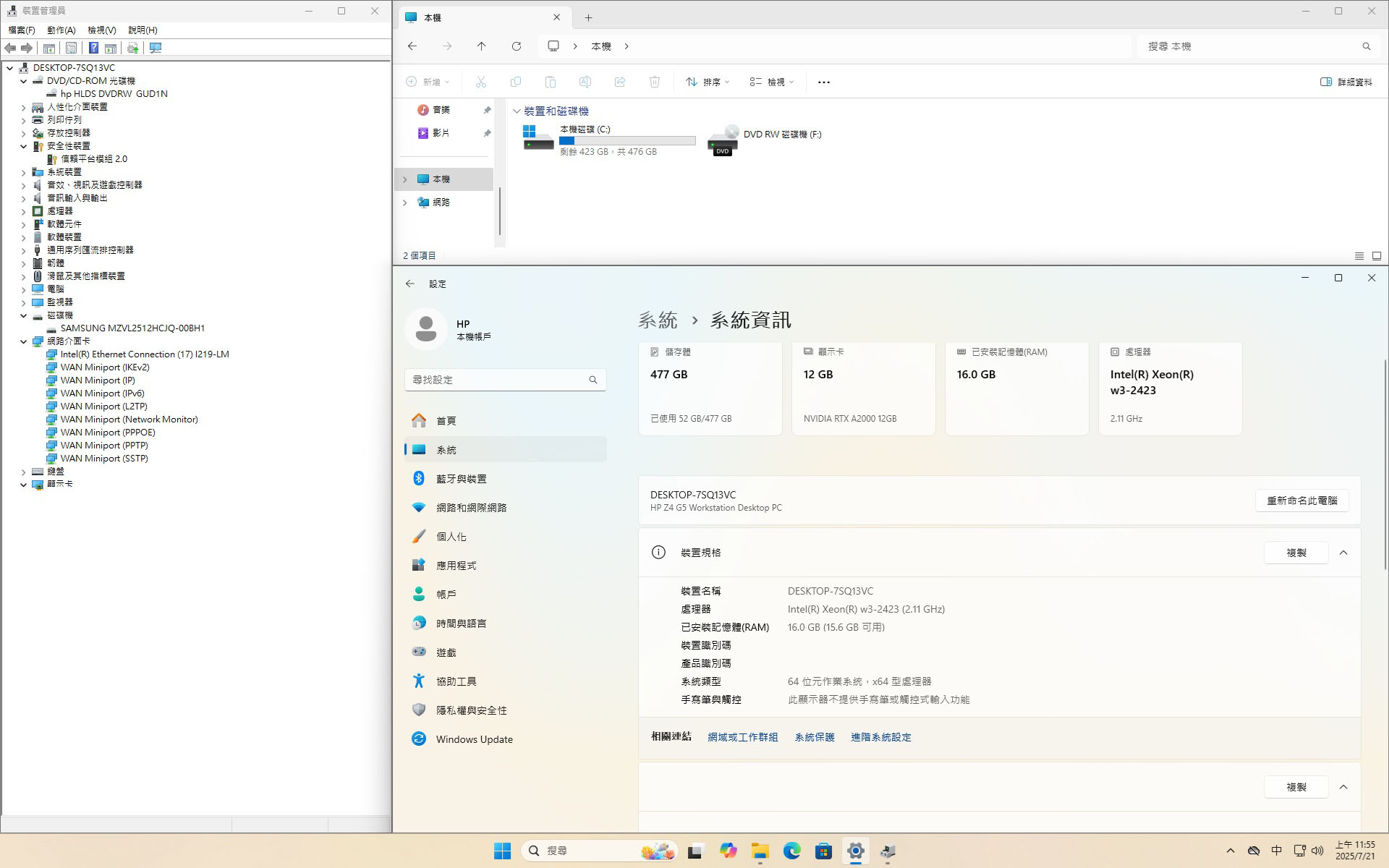
Task: Open the 檔案(F) menu
Action: [x=22, y=30]
